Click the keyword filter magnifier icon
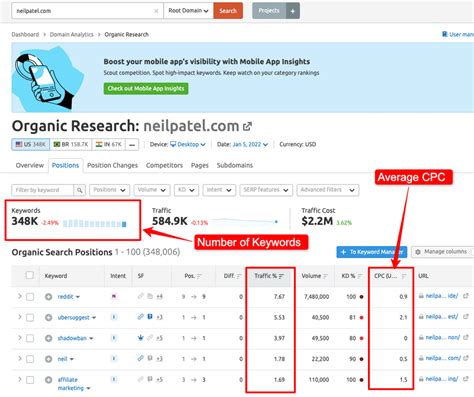474x397 pixels. pyautogui.click(x=79, y=190)
